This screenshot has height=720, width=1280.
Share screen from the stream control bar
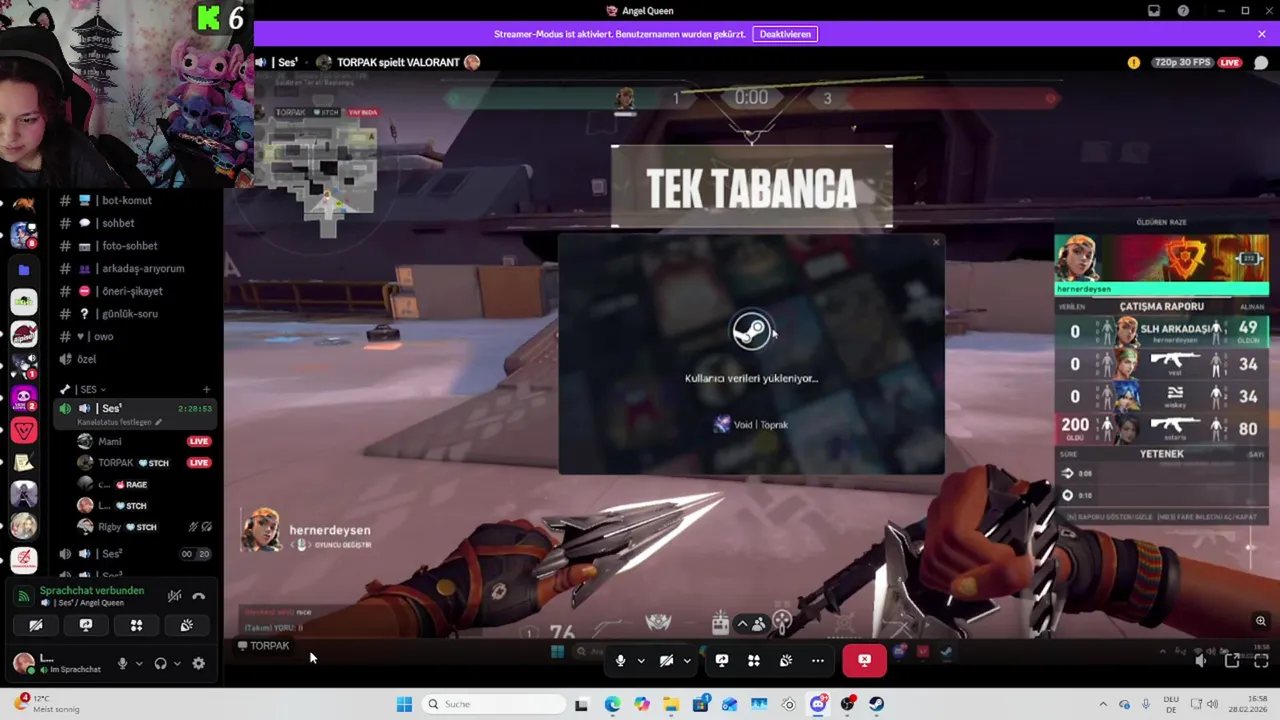pos(722,660)
